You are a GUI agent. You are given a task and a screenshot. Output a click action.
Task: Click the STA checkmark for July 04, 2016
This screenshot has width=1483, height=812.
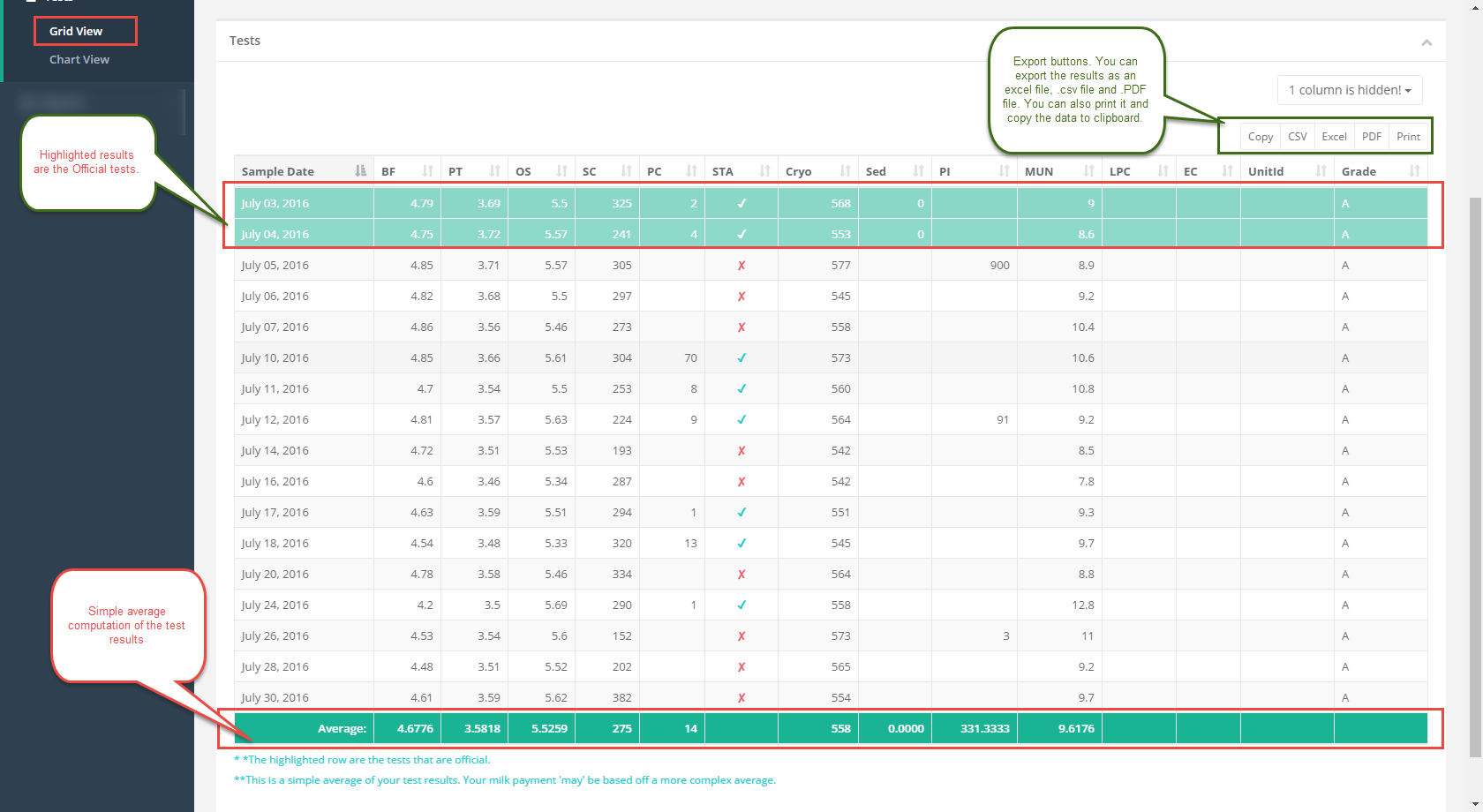pos(741,234)
